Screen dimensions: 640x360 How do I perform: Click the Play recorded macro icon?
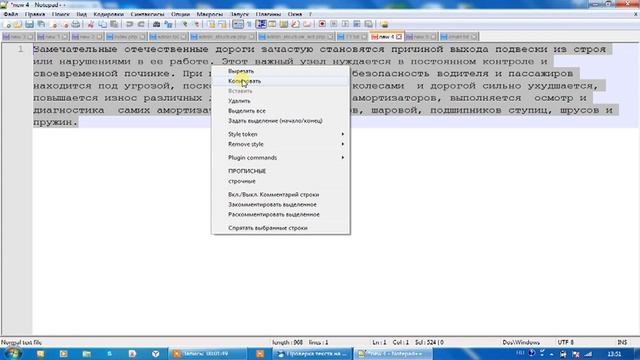tap(345, 24)
